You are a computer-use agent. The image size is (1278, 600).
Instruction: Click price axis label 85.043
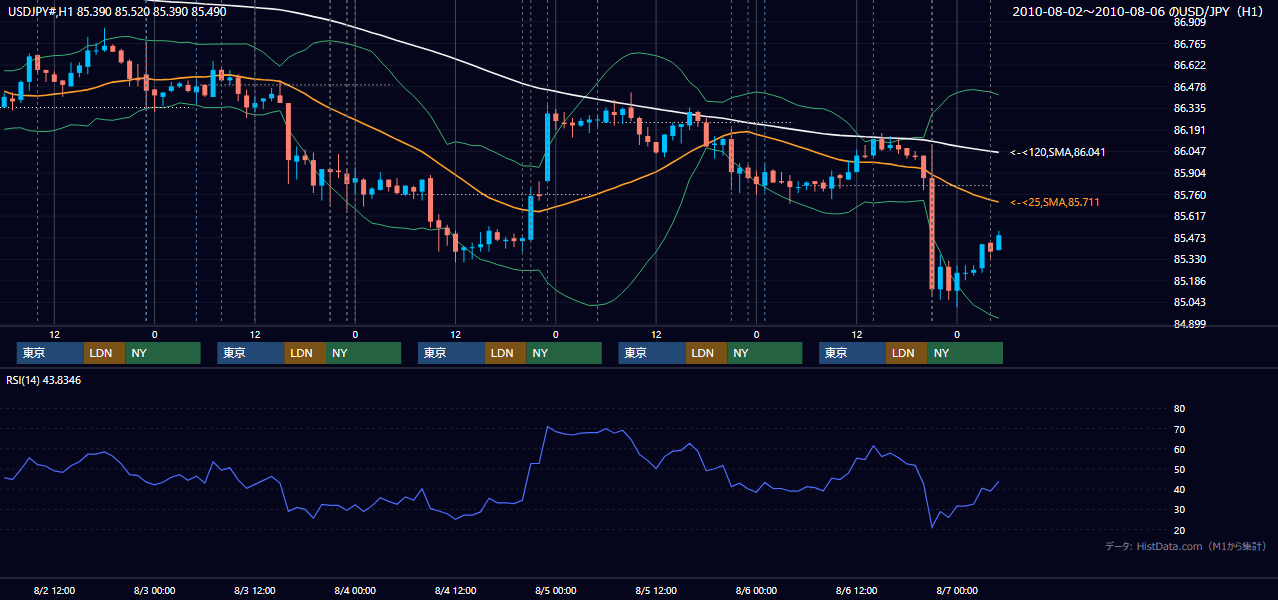click(1189, 302)
